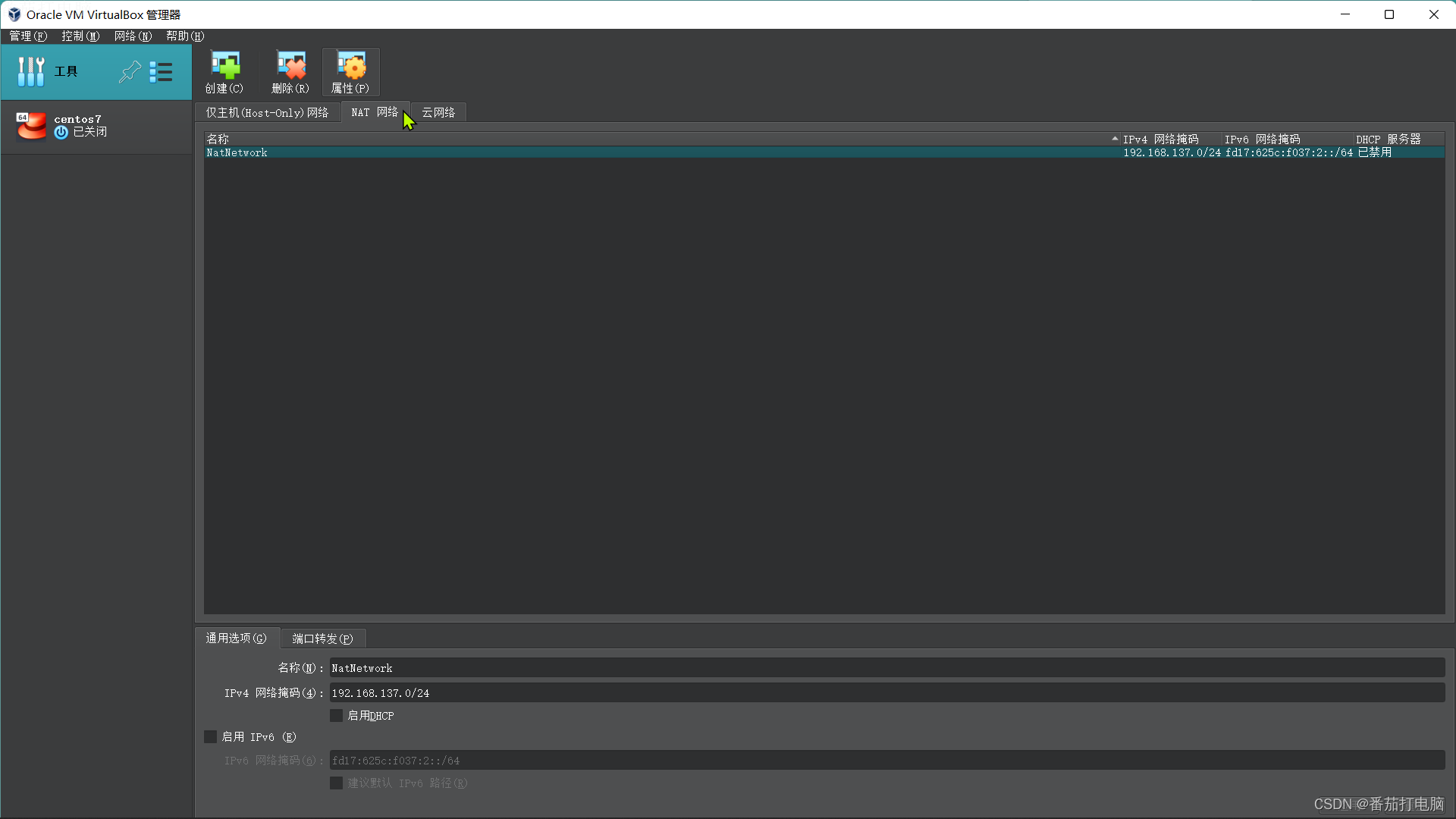This screenshot has height=819, width=1456.
Task: Open the 控制(M) menu
Action: (80, 36)
